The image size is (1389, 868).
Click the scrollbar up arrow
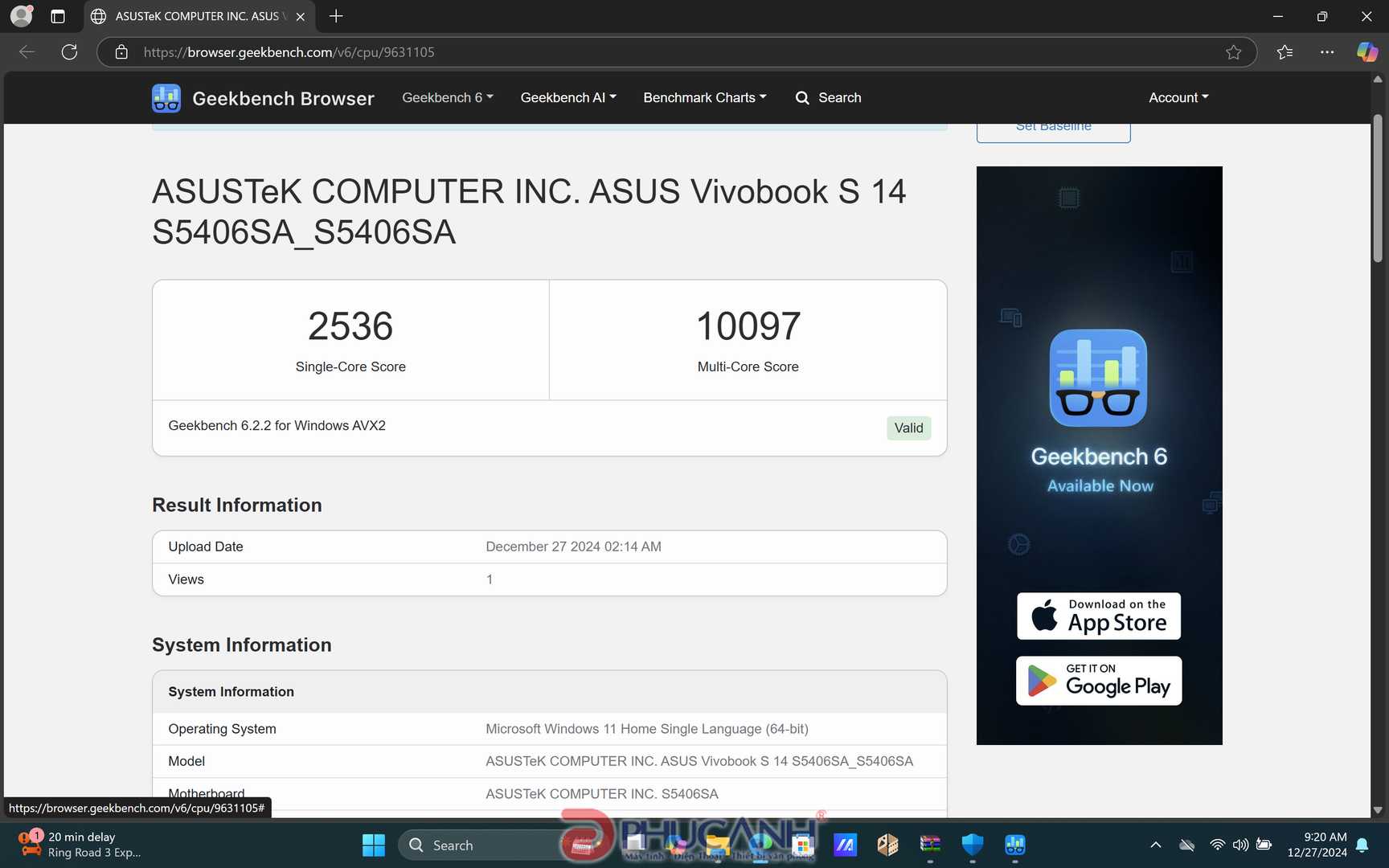tap(1377, 80)
